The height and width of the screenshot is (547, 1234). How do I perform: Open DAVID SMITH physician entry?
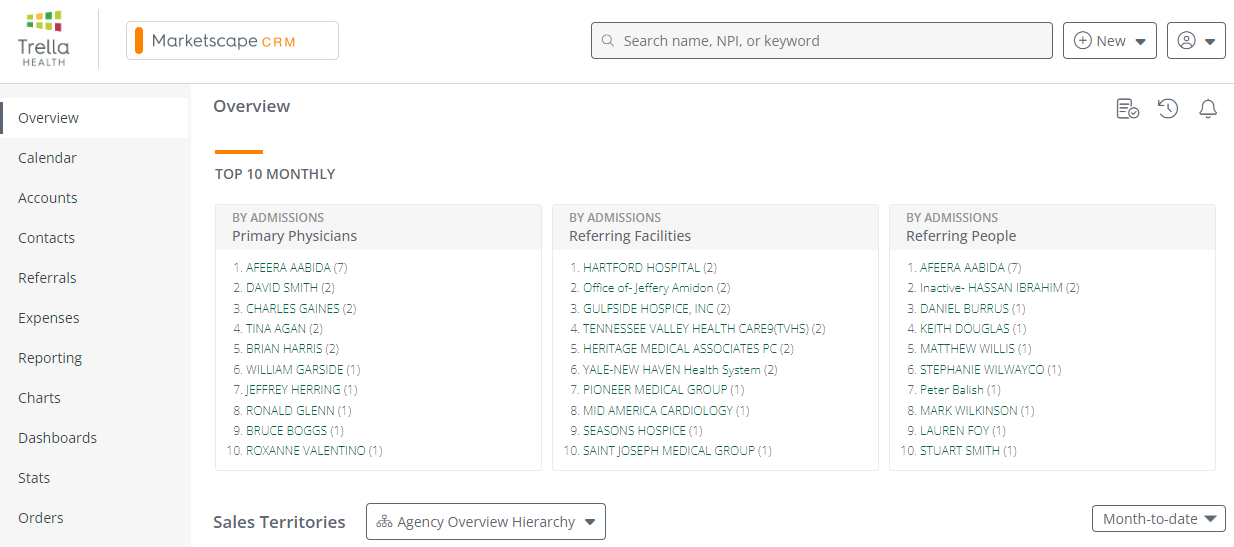(282, 288)
